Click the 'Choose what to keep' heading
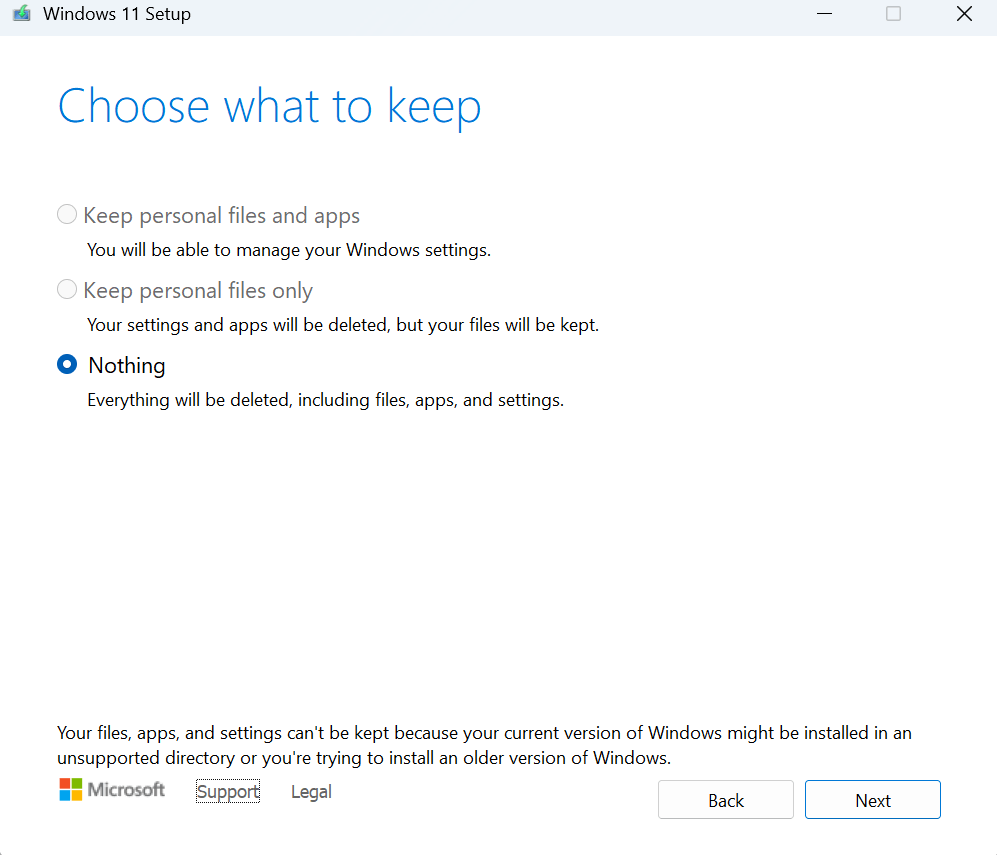997x855 pixels. tap(270, 107)
